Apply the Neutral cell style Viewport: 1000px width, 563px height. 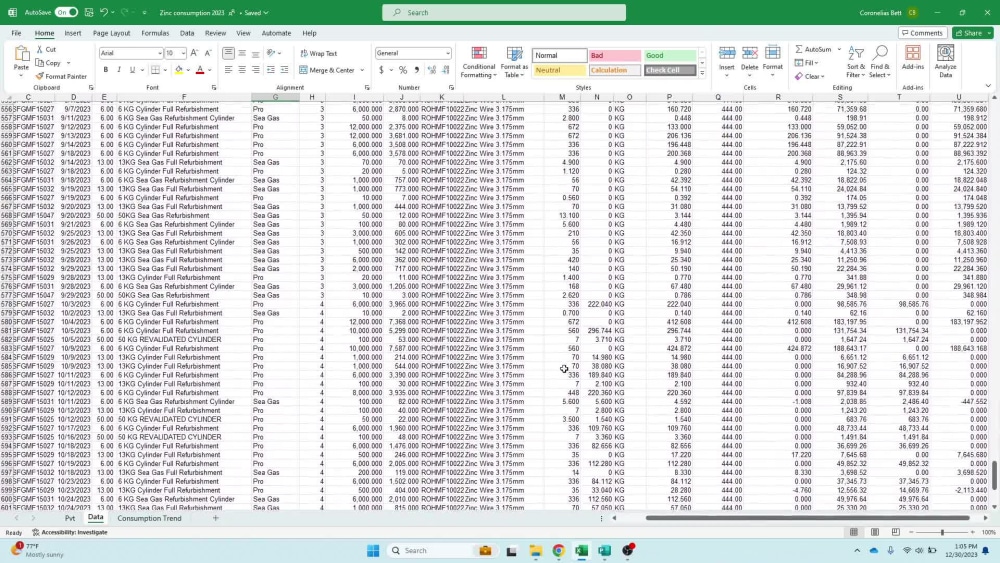559,70
